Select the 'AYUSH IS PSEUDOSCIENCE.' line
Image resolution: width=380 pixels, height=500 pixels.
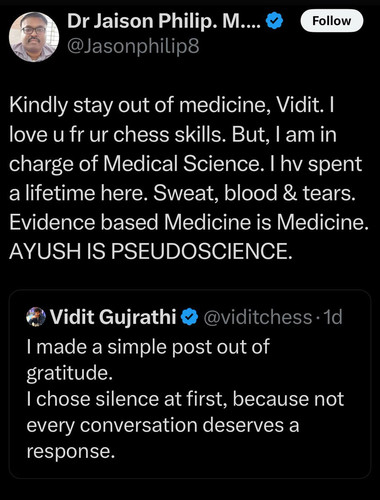click(151, 251)
